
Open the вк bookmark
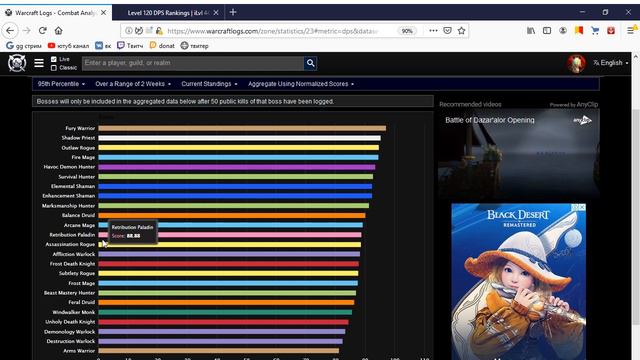click(x=103, y=46)
